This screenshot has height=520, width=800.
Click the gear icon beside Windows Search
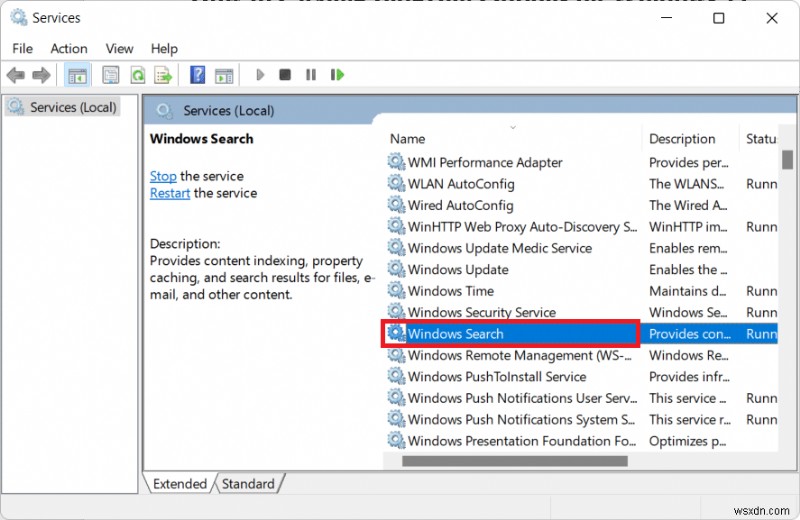tap(396, 333)
